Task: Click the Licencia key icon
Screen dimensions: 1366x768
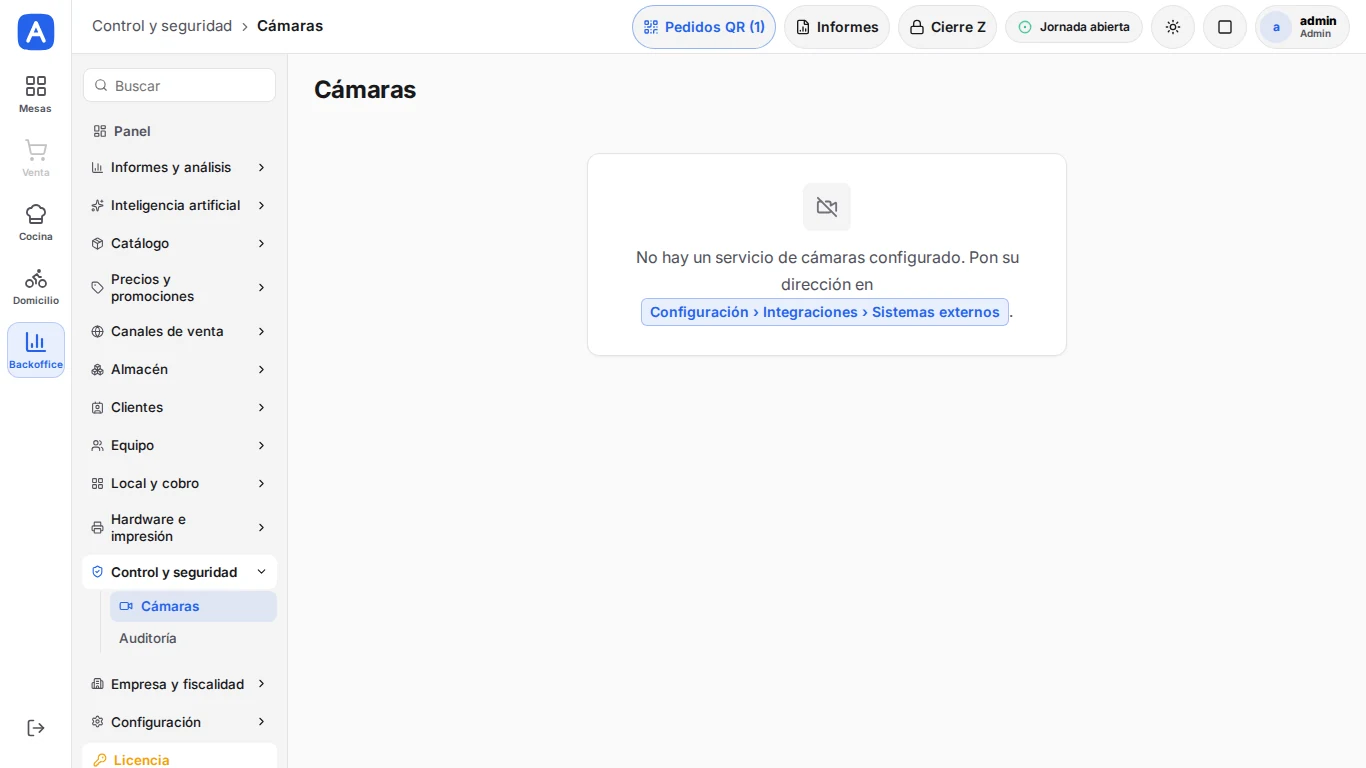Action: [x=99, y=760]
